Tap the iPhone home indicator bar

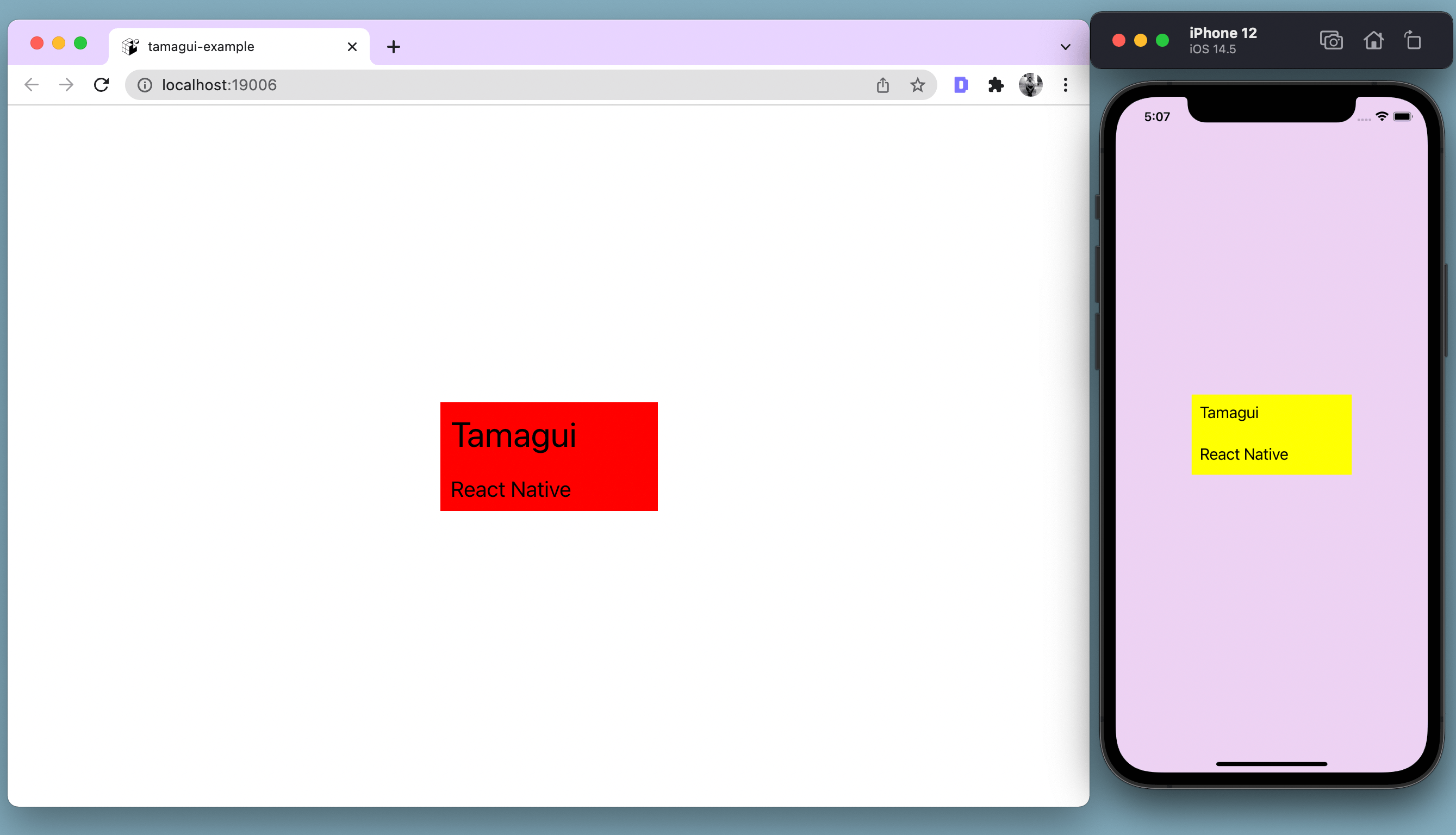1271,764
